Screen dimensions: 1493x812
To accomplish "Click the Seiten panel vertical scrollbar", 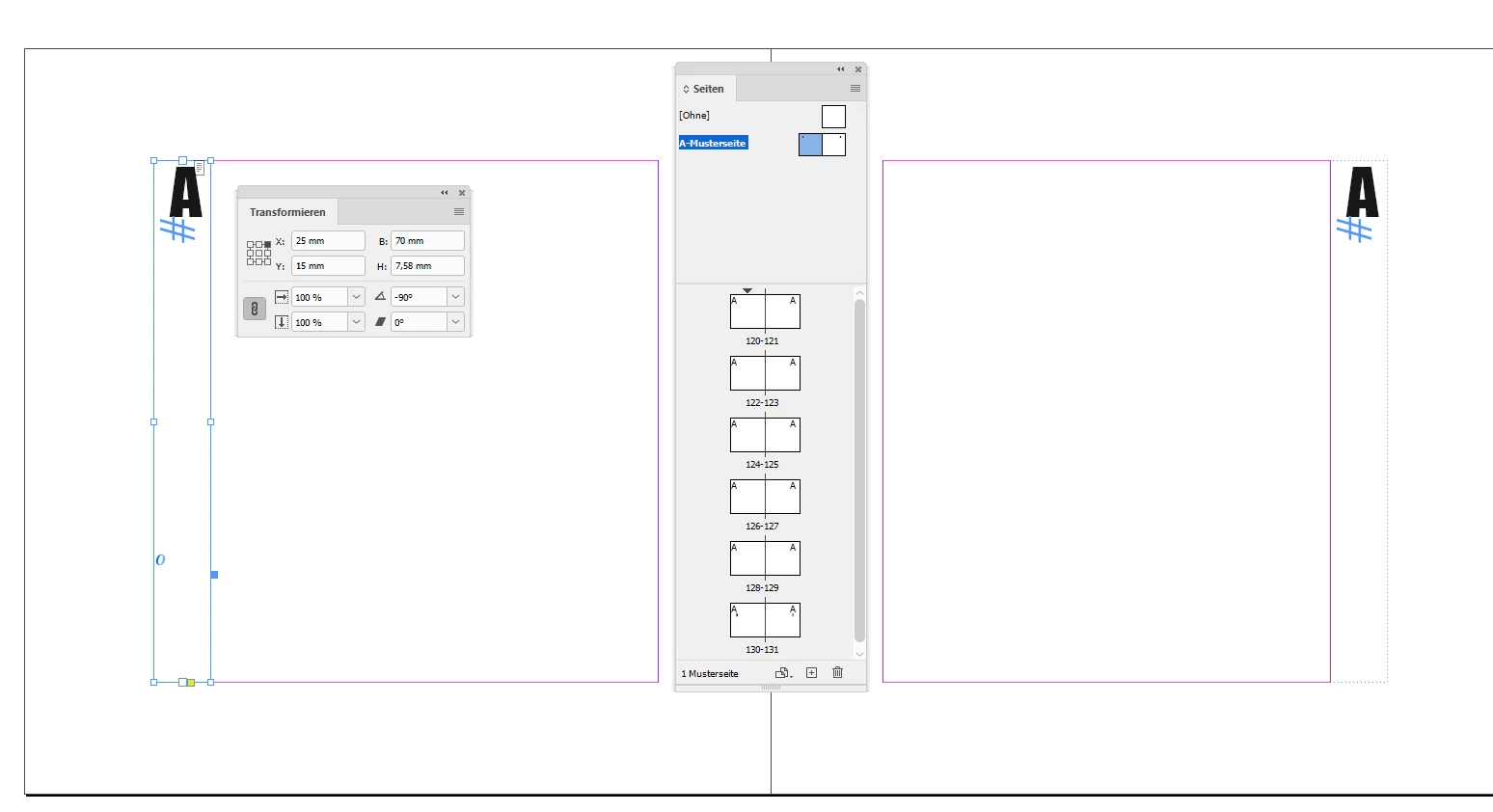I will 859,471.
